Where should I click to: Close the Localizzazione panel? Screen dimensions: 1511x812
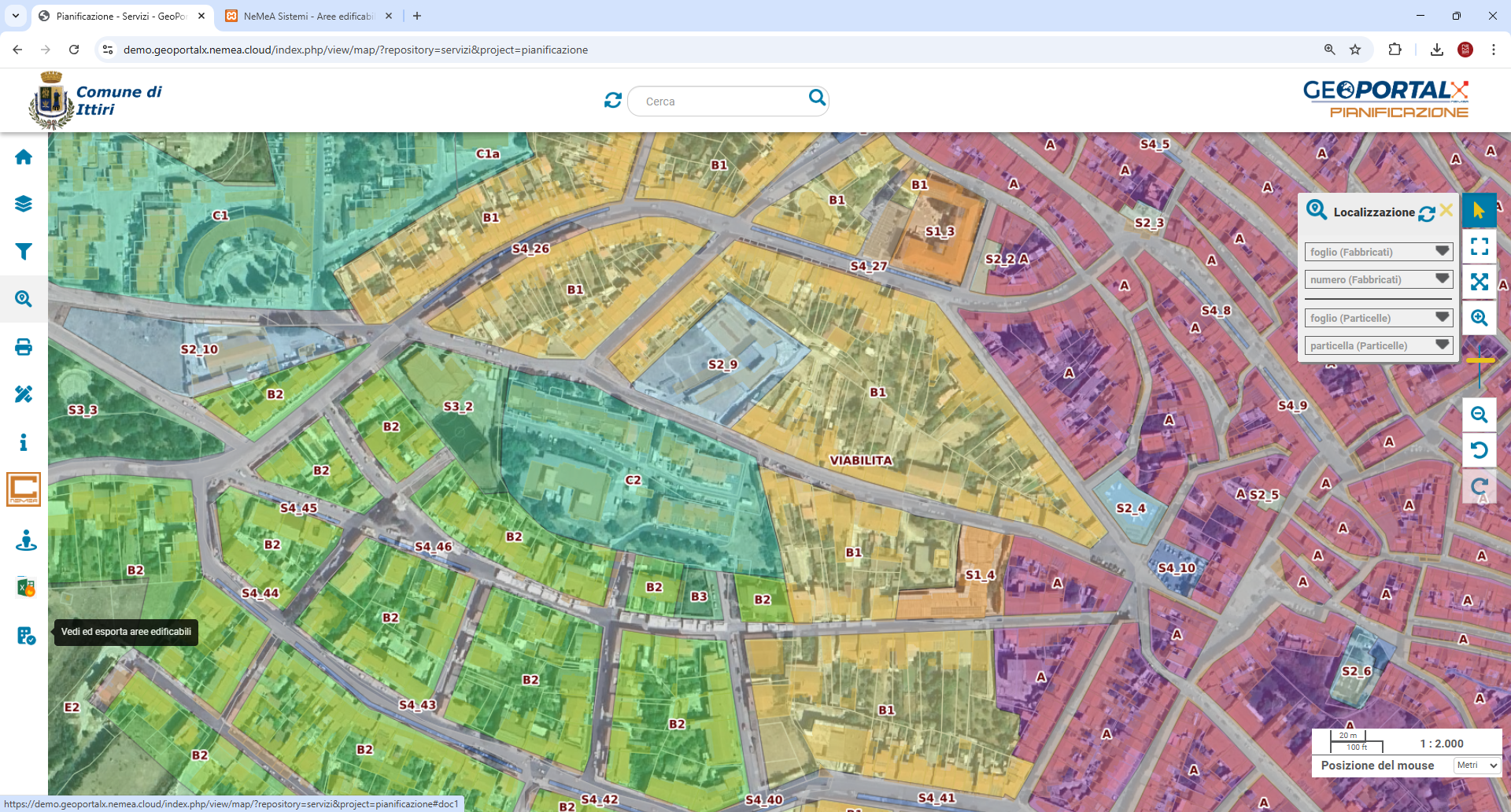(1446, 211)
